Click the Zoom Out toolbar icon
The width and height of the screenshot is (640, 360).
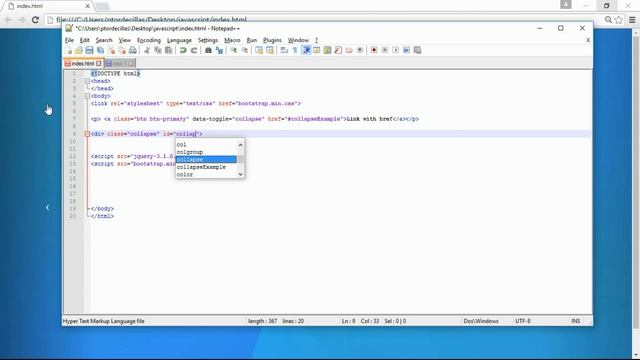(244, 50)
